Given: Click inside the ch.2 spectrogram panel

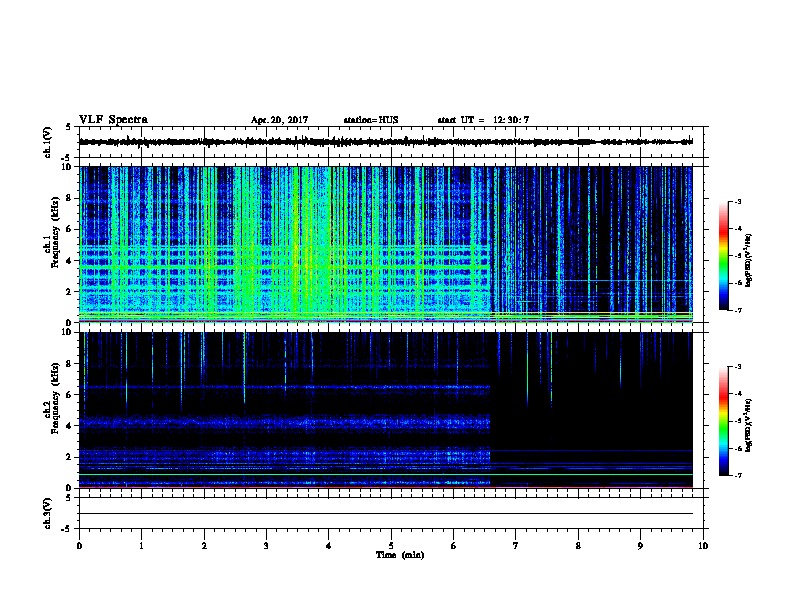Looking at the screenshot, I should click(385, 410).
